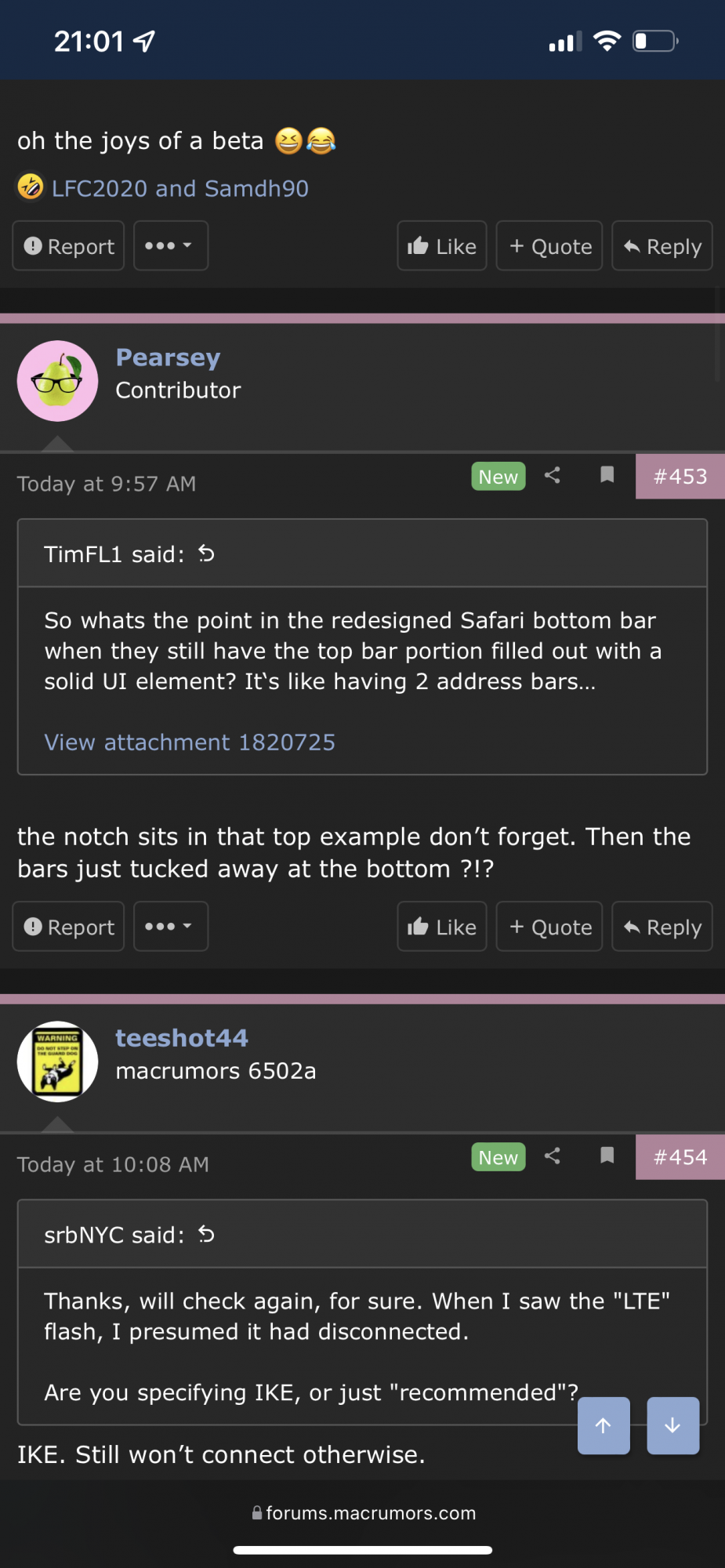
Task: Open more options dropdown under Pearsey's post
Action: [x=171, y=926]
